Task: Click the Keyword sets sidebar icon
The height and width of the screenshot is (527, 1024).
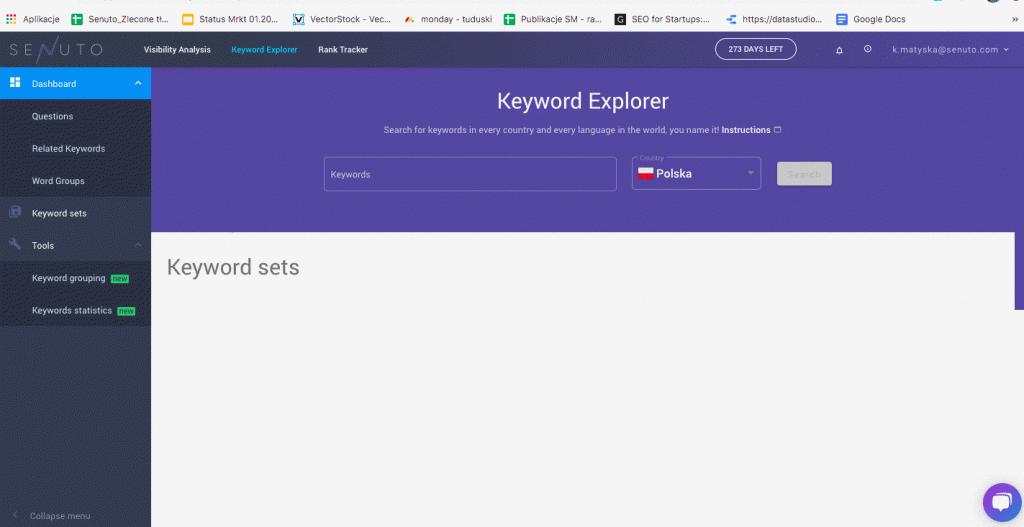Action: [x=15, y=213]
